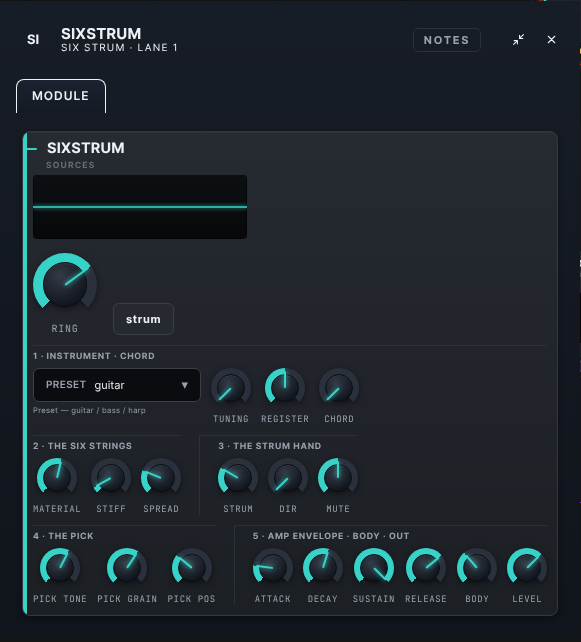
Task: Adjust the DIR knob
Action: pyautogui.click(x=288, y=478)
